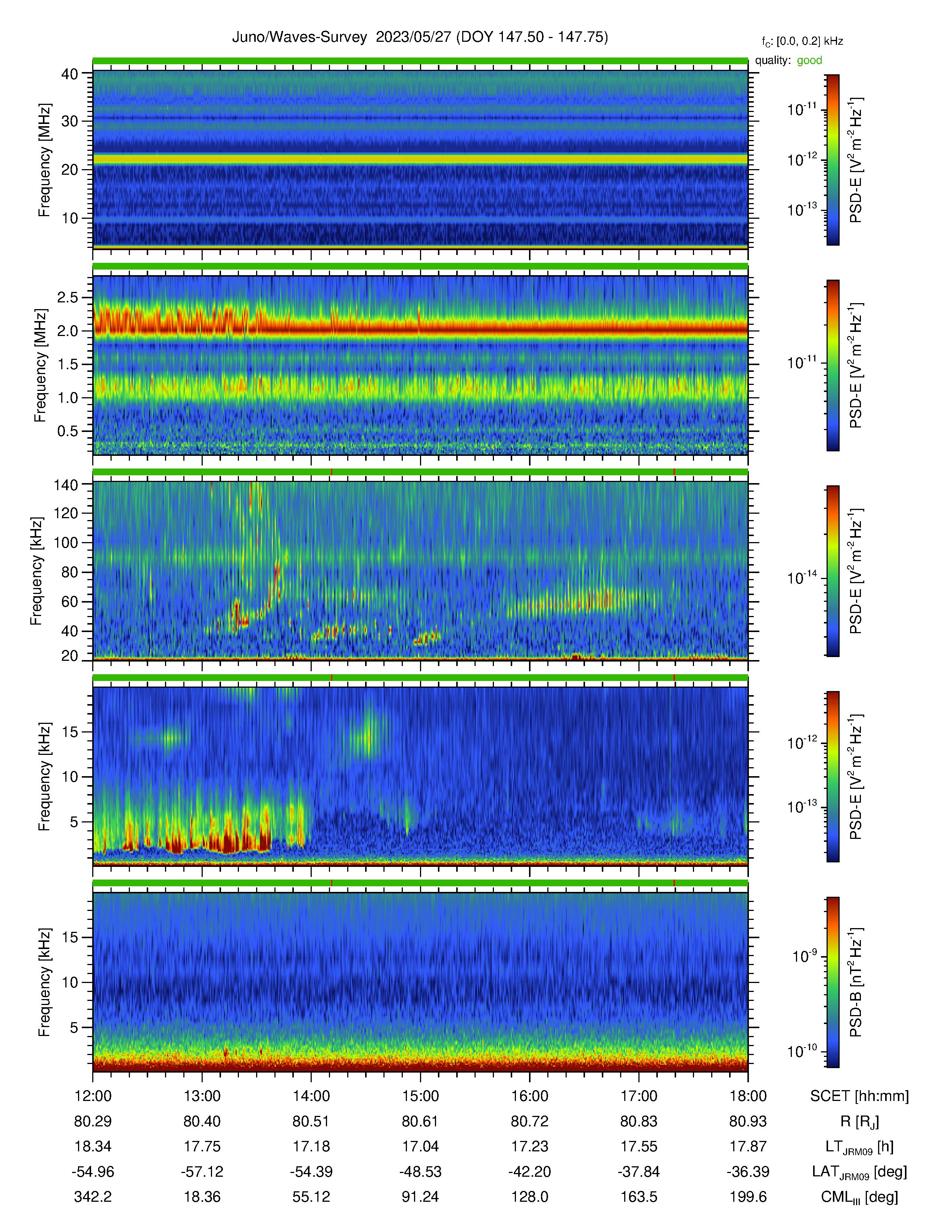Click the first red quality marker above the 140 kHz panel

[x=332, y=472]
